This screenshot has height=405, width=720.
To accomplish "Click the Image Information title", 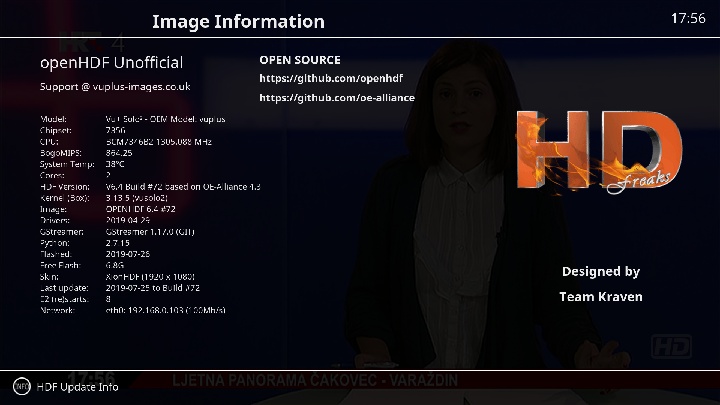I will click(x=238, y=22).
